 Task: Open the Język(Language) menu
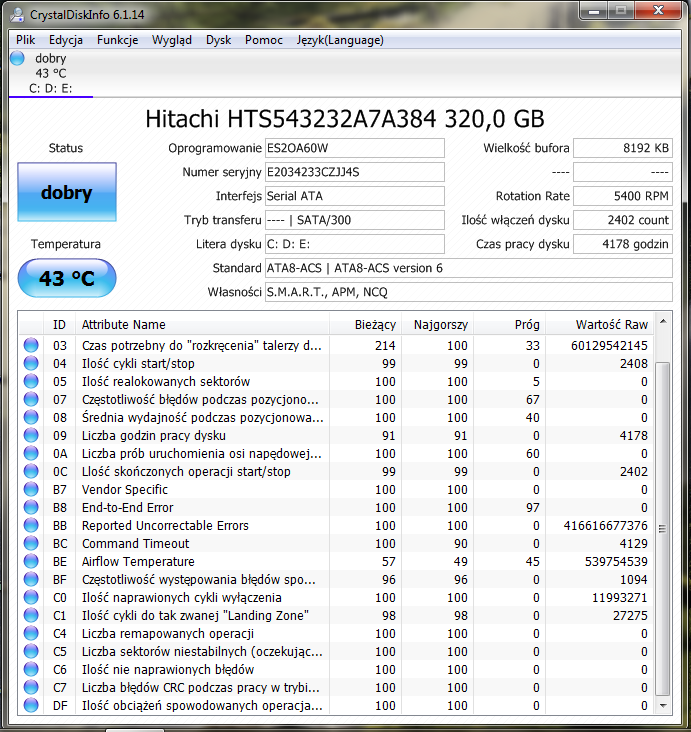[x=340, y=40]
